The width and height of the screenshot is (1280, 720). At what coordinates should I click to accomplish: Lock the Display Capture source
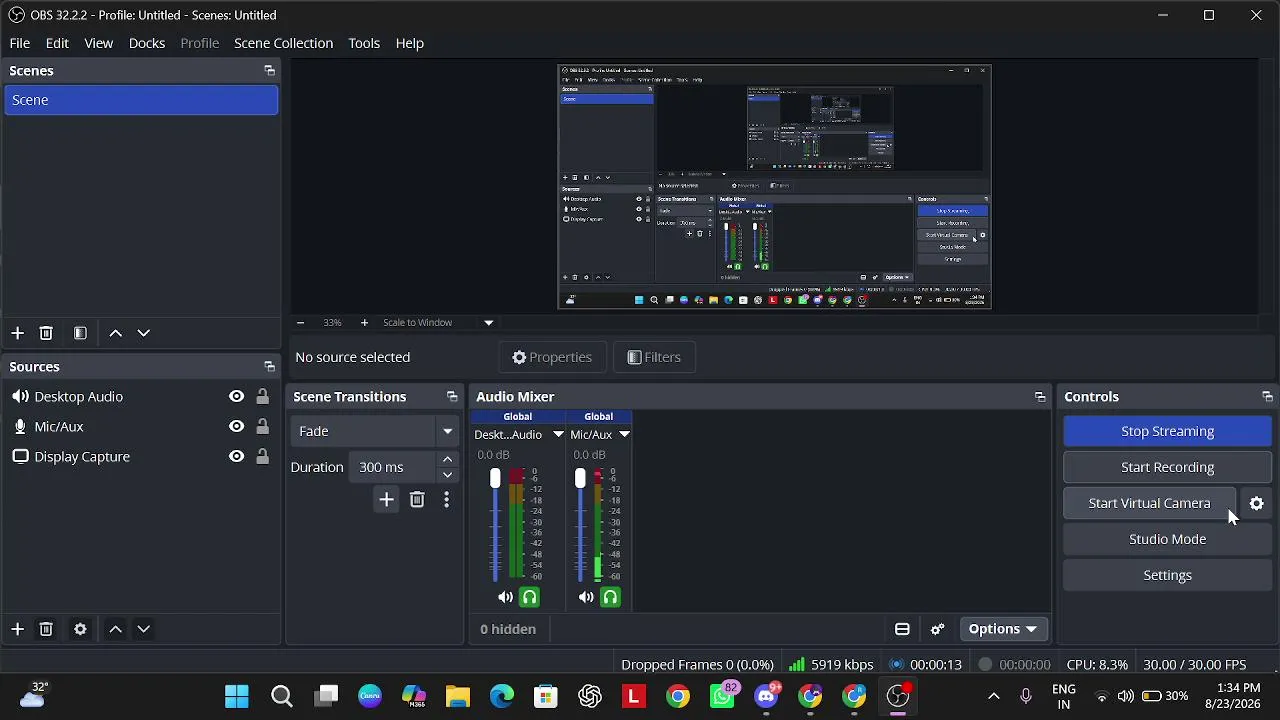262,457
